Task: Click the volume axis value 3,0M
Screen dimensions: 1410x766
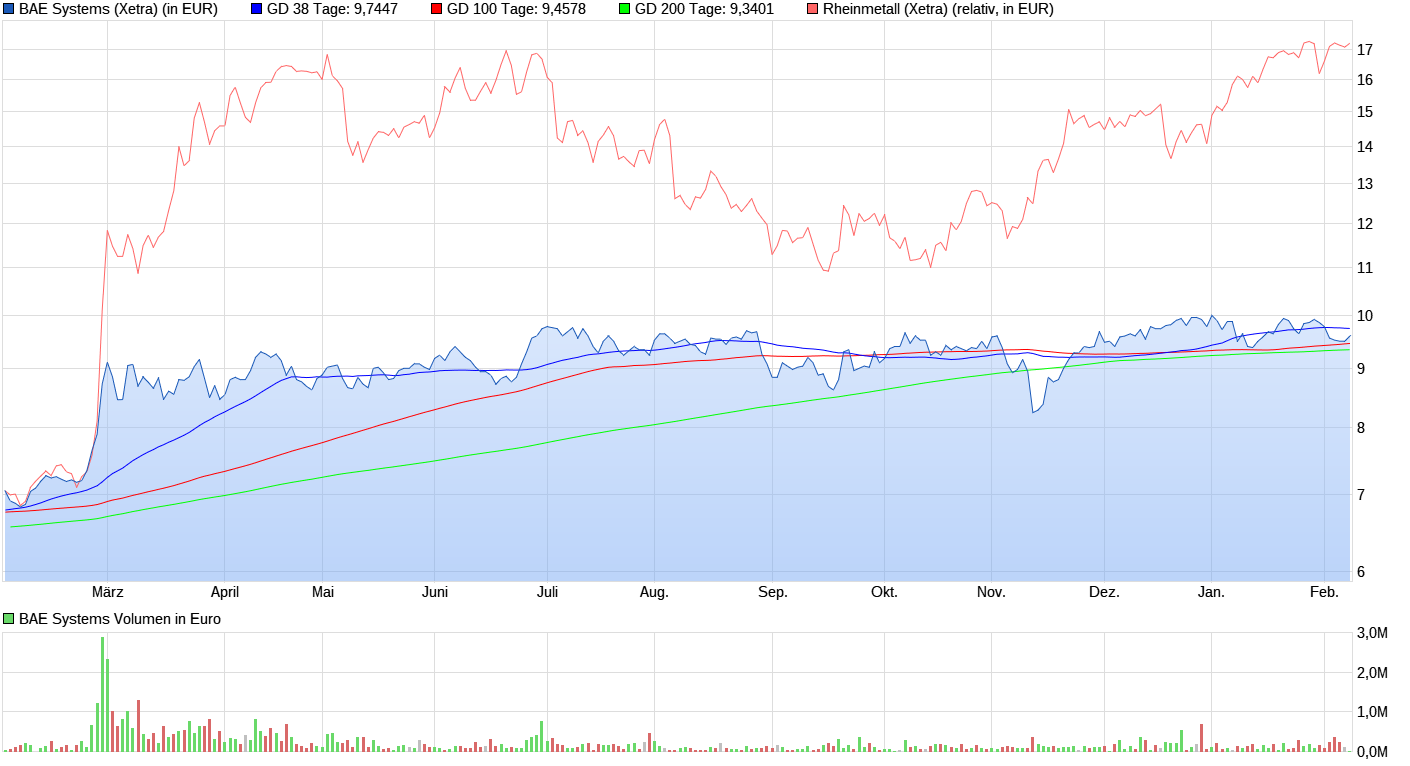Action: (1372, 633)
